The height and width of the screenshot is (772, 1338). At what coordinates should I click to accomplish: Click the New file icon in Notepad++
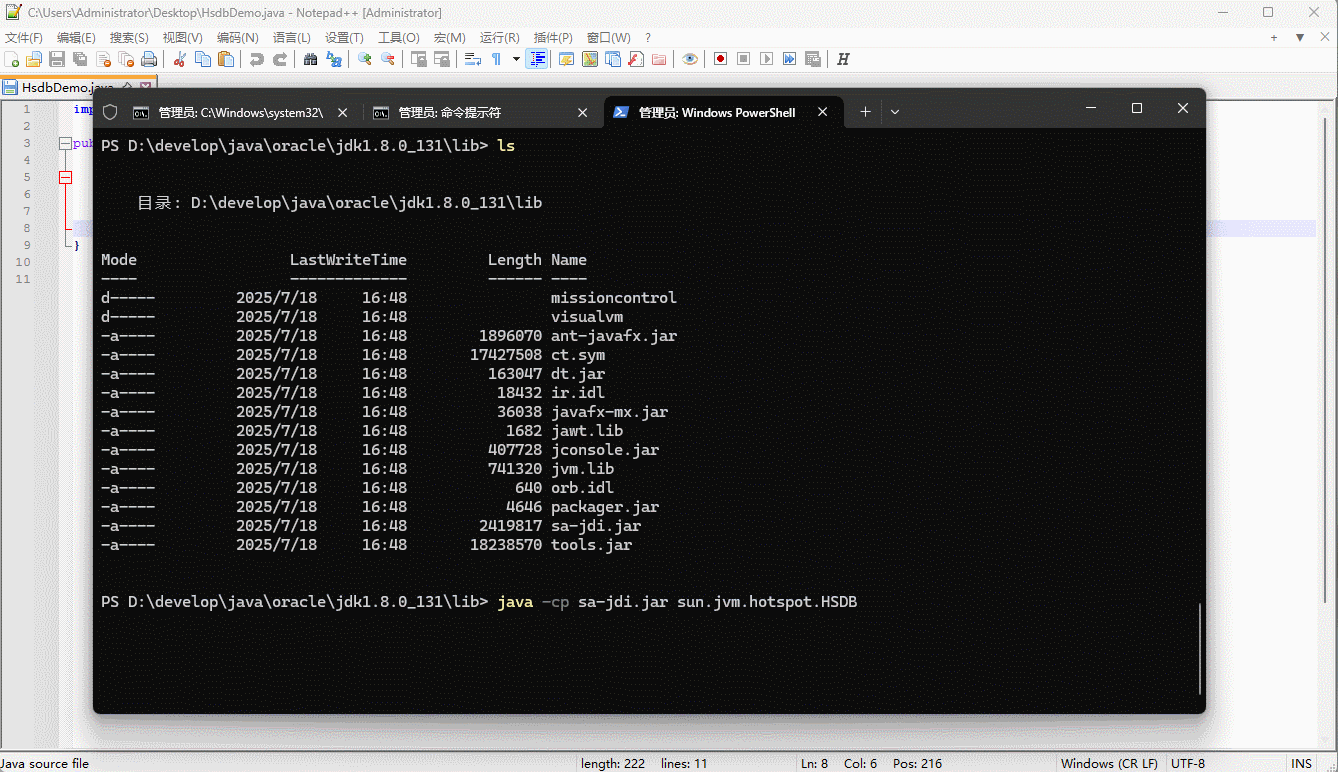point(12,59)
